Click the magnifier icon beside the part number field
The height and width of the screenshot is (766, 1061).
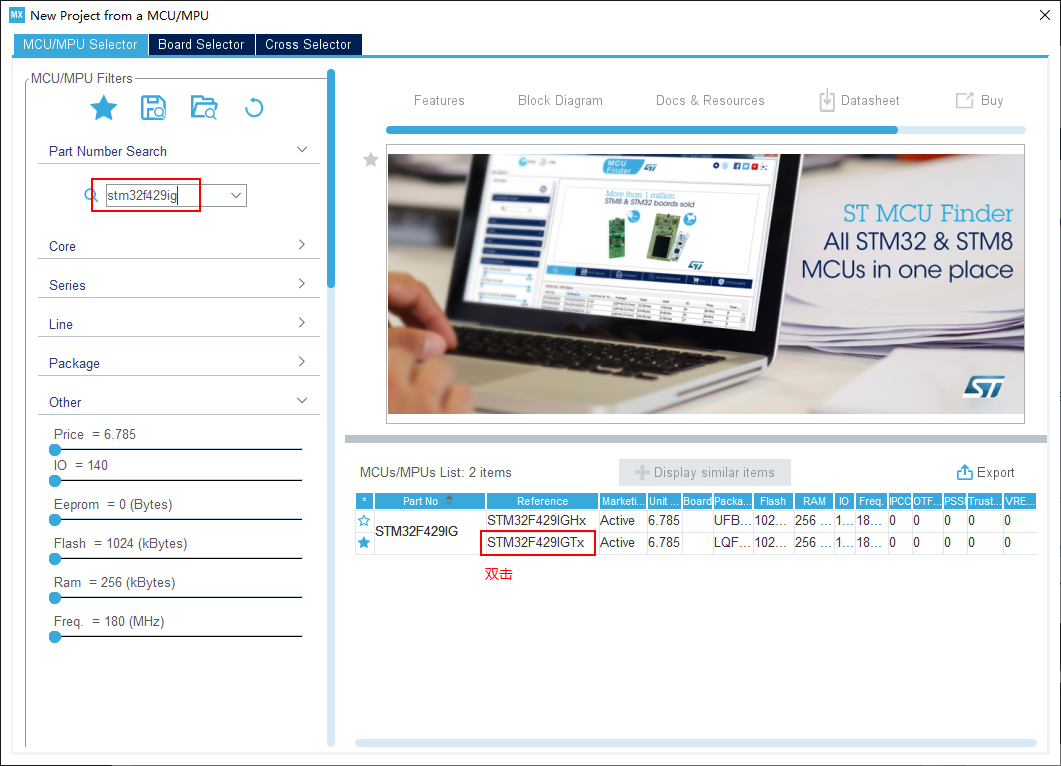(x=91, y=196)
